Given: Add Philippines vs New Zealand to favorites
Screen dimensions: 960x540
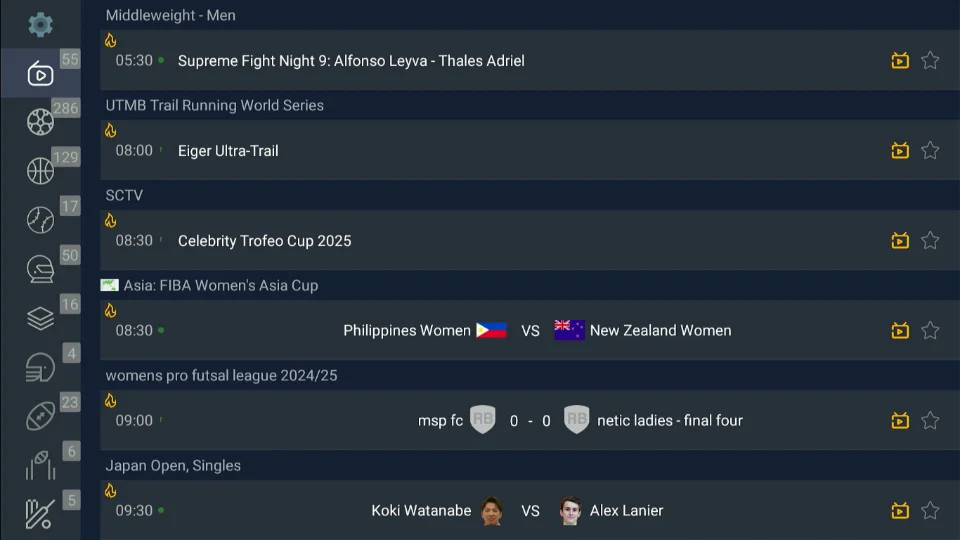Looking at the screenshot, I should 930,331.
